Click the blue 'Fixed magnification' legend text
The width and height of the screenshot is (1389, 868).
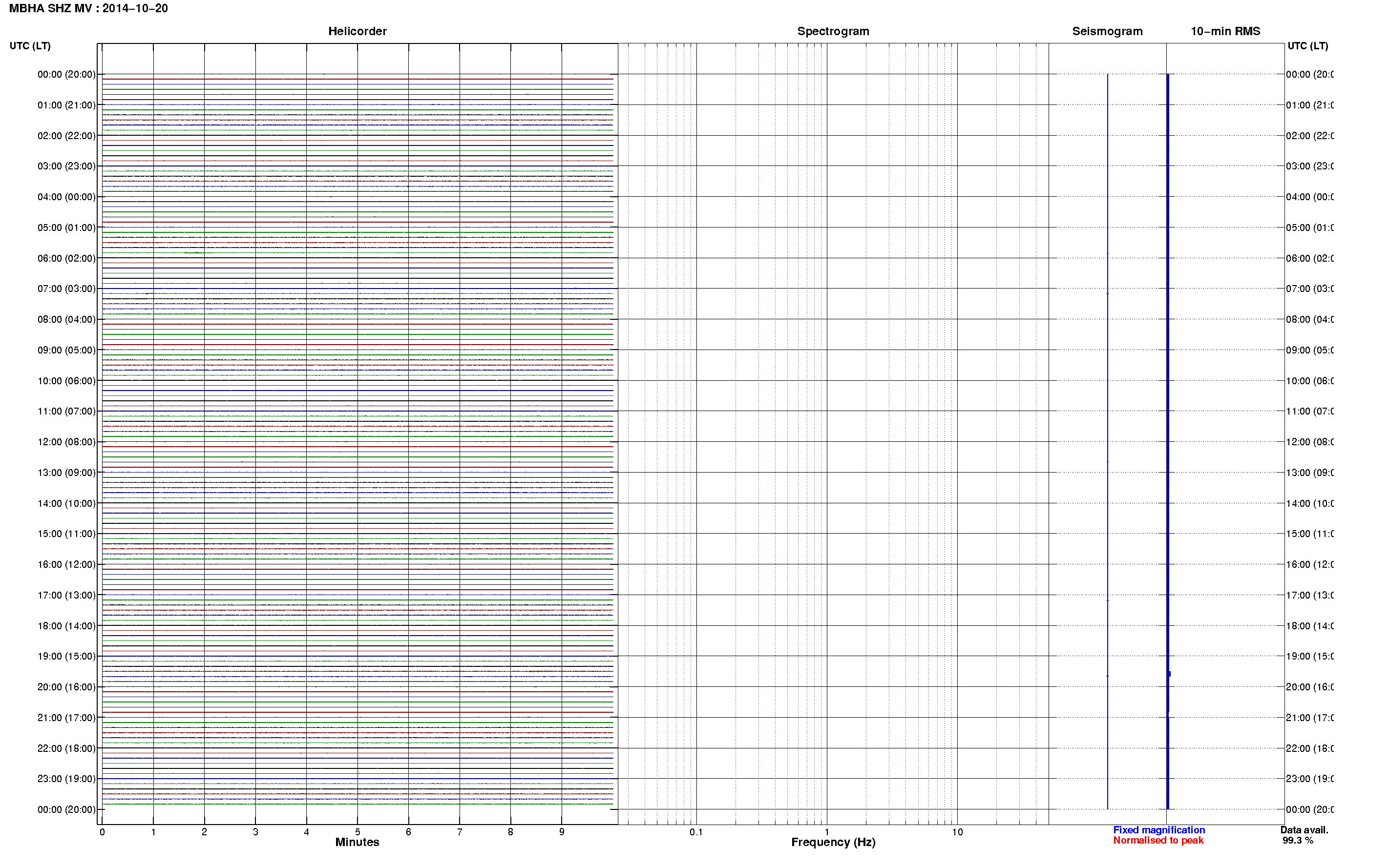[1159, 830]
